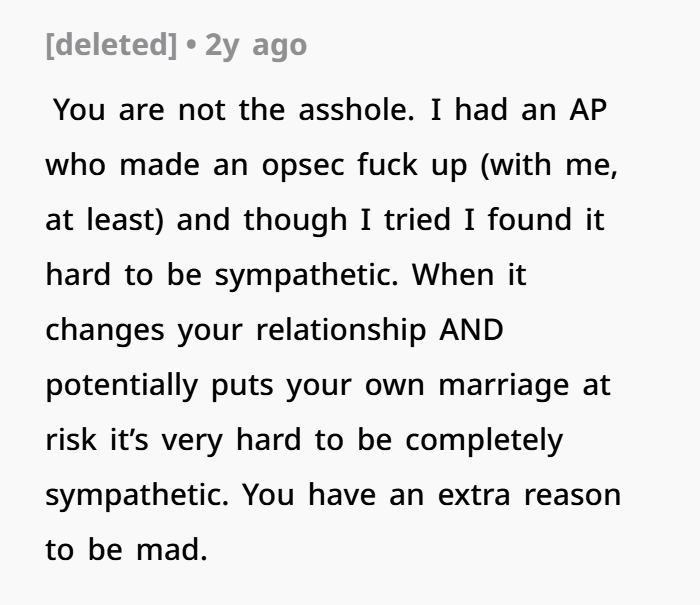Click the [deleted] author name
This screenshot has width=700, height=605.
pyautogui.click(x=112, y=46)
